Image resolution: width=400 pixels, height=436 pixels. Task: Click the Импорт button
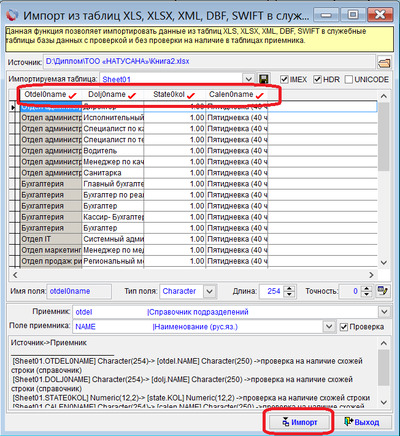coord(299,422)
